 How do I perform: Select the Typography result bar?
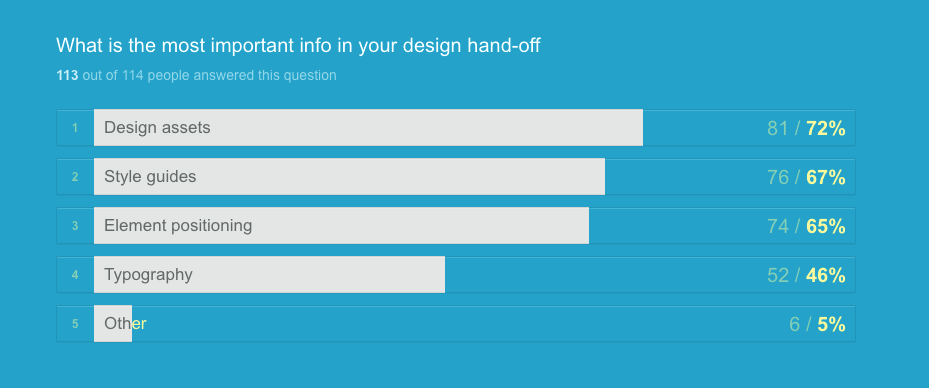pyautogui.click(x=269, y=275)
